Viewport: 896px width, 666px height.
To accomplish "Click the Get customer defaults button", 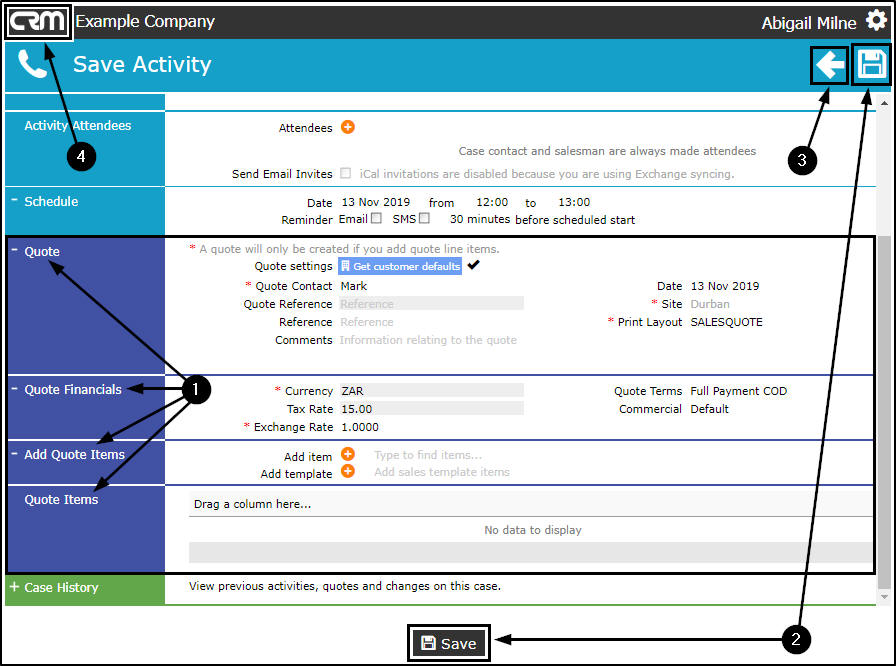I will 400,266.
